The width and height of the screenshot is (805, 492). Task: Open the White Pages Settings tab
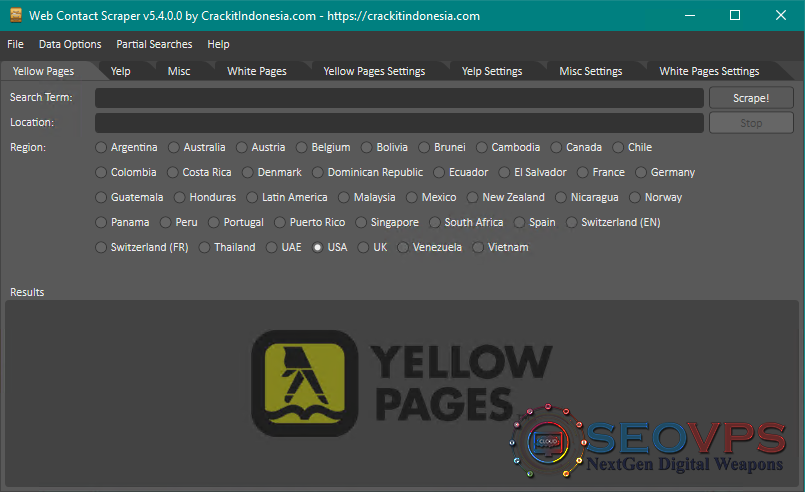709,71
